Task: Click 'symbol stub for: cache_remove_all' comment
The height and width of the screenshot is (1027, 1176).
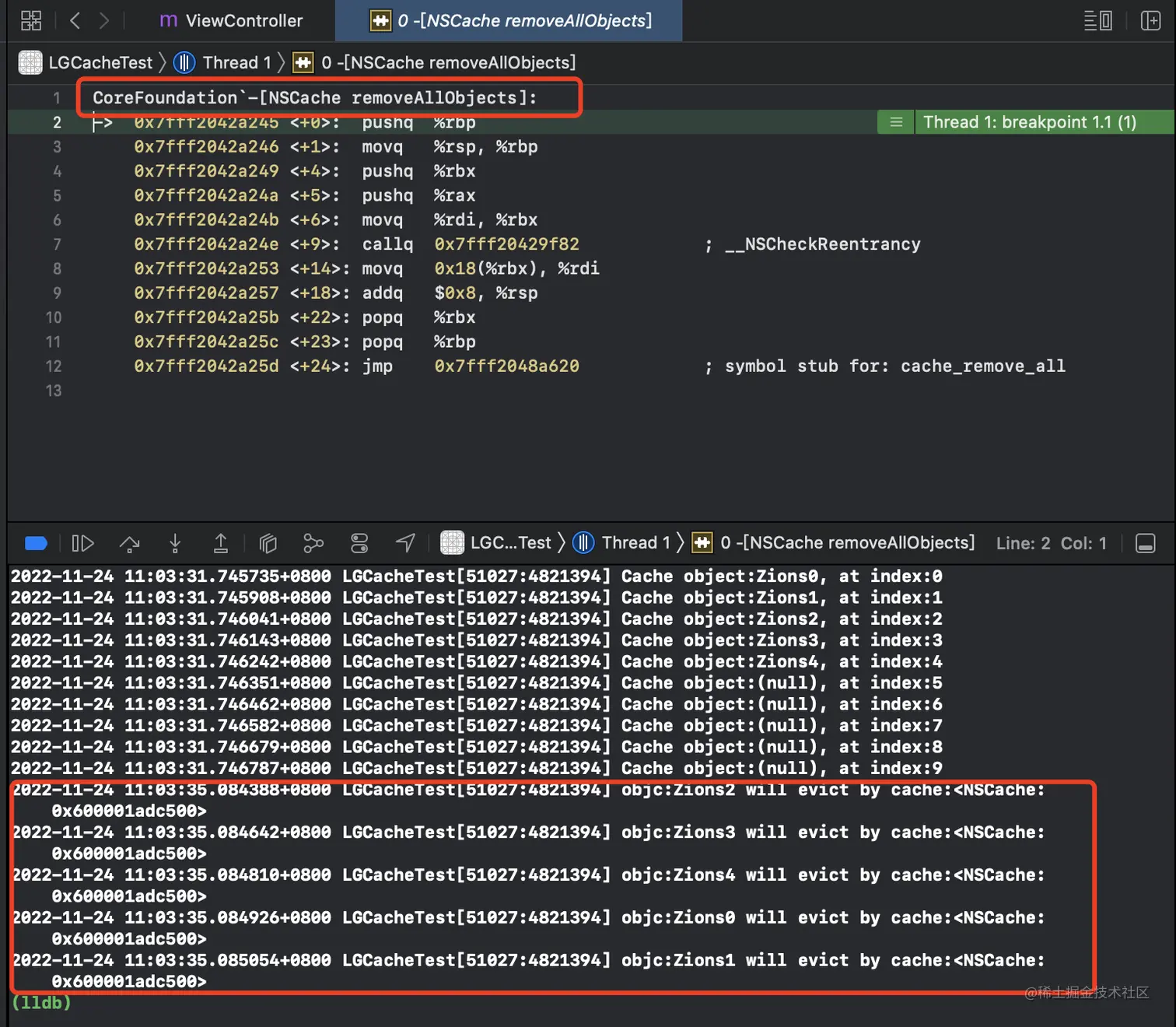Action: coord(895,366)
